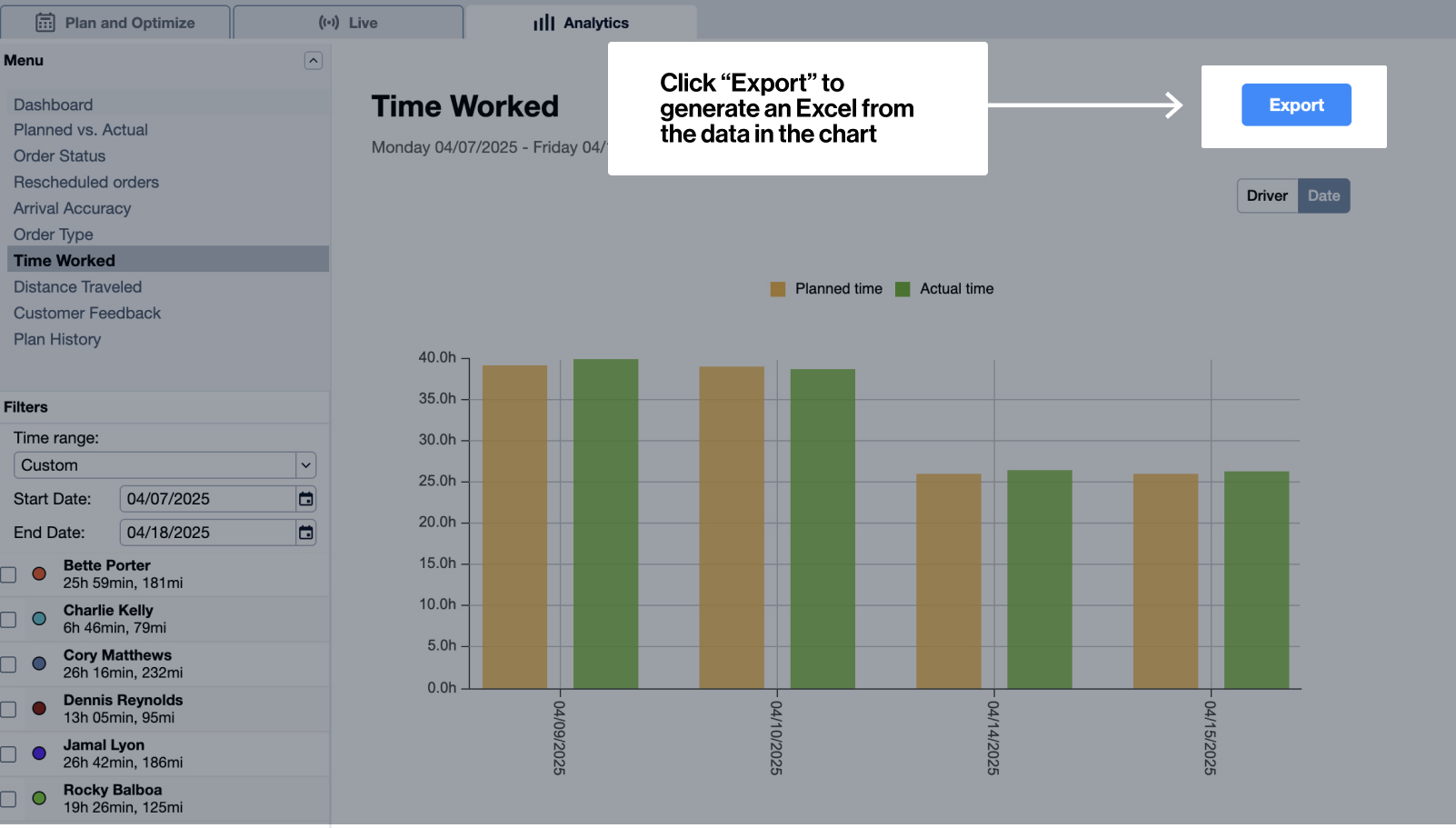Click Rocky Balboa's green status dot
This screenshot has height=828, width=1456.
pos(39,798)
